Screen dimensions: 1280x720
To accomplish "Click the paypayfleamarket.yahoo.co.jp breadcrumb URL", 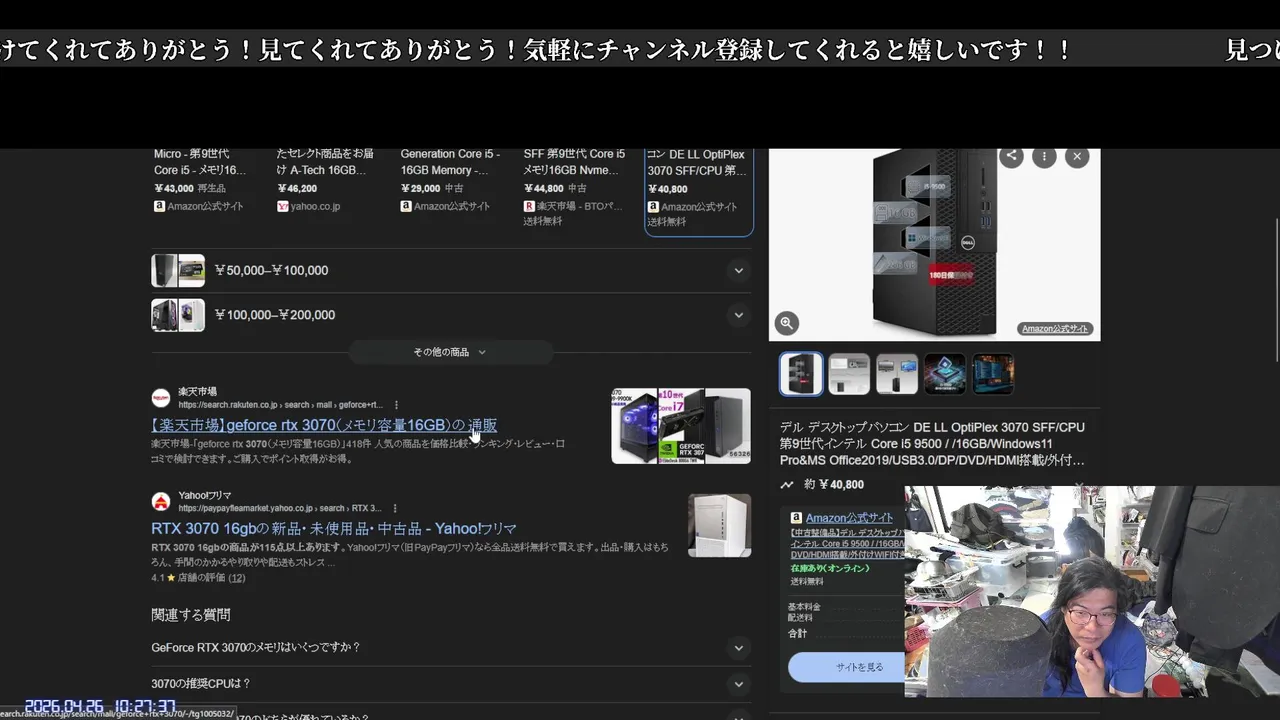I will tap(280, 508).
